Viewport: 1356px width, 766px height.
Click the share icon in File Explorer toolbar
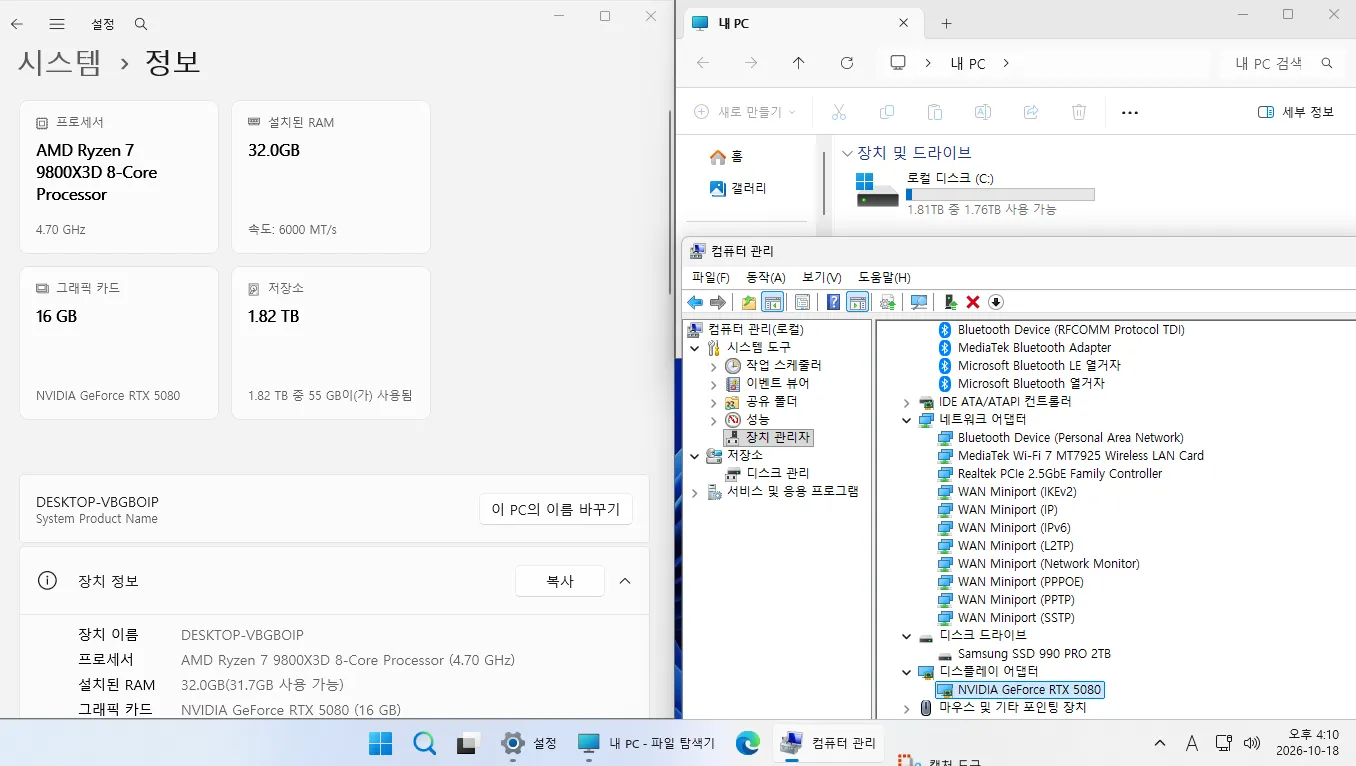pos(1031,112)
